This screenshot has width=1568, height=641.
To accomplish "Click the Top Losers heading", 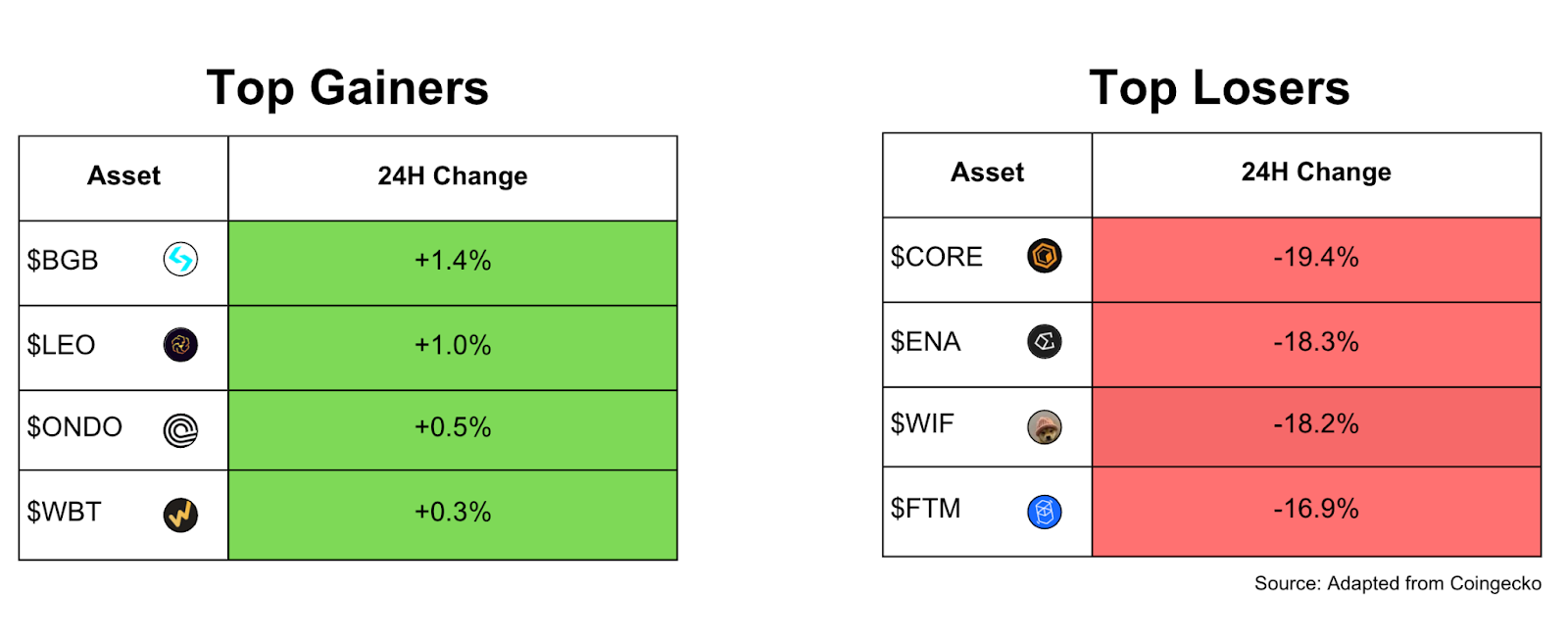I will point(1219,88).
